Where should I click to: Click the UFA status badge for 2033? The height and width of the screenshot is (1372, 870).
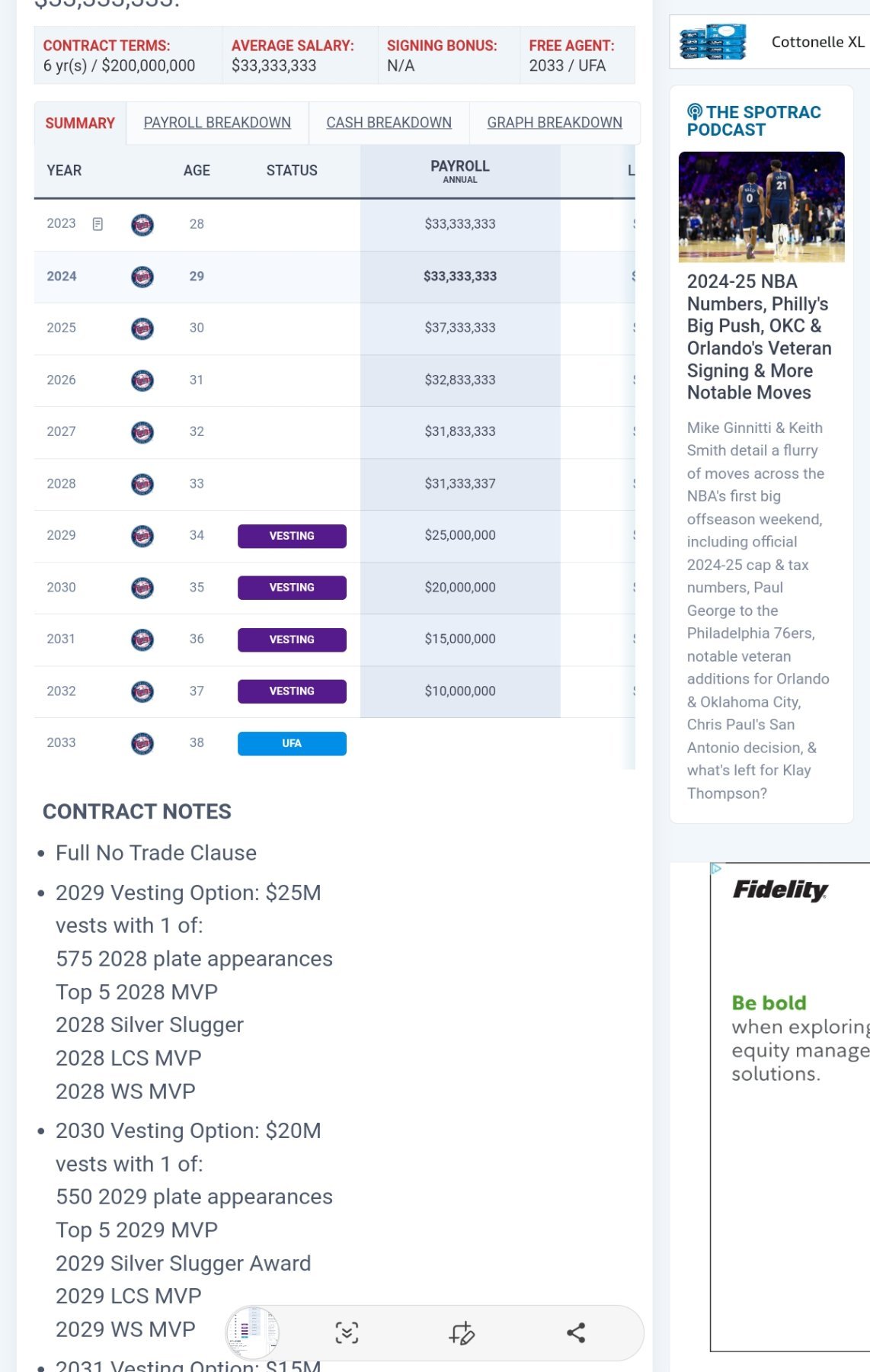(292, 743)
